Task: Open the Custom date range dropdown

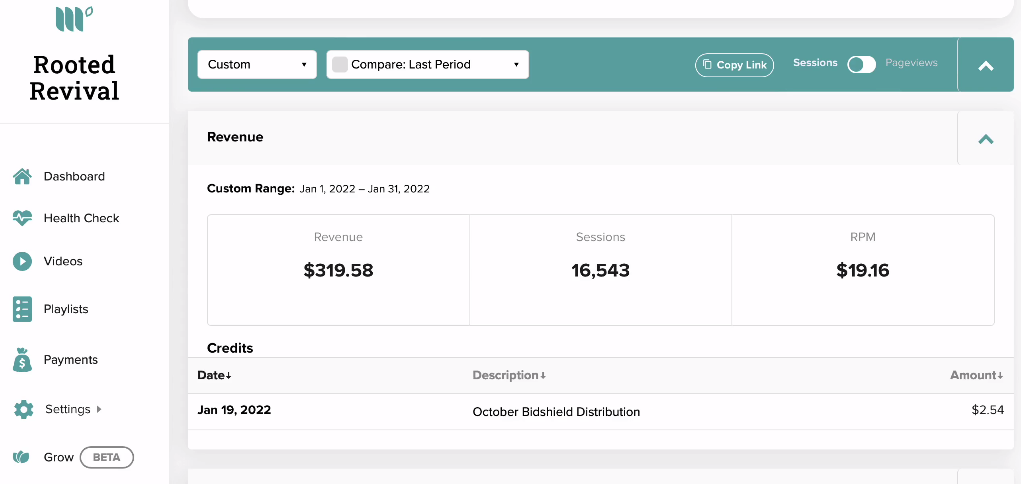Action: point(257,64)
